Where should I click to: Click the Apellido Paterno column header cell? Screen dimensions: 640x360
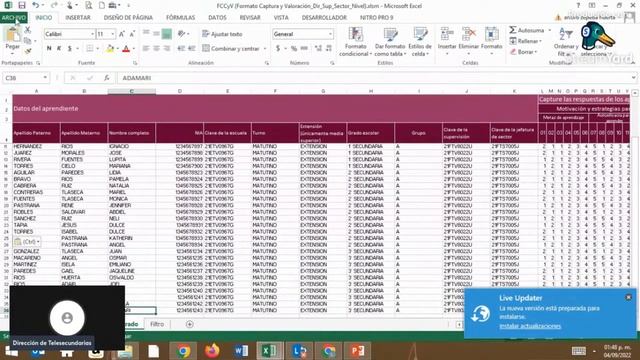36,133
